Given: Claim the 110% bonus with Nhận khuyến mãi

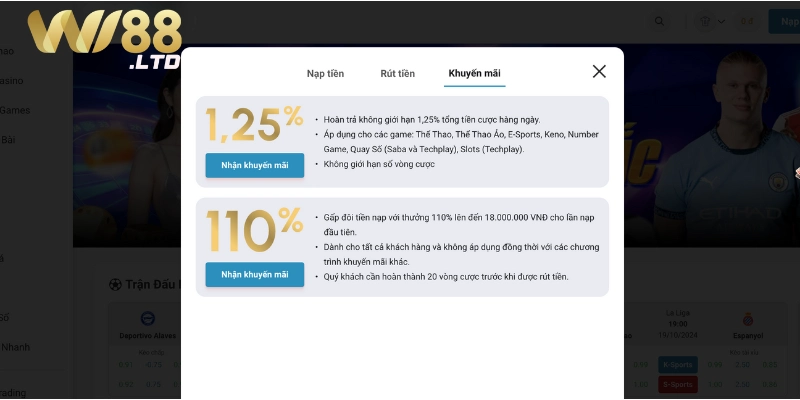Looking at the screenshot, I should [255, 274].
